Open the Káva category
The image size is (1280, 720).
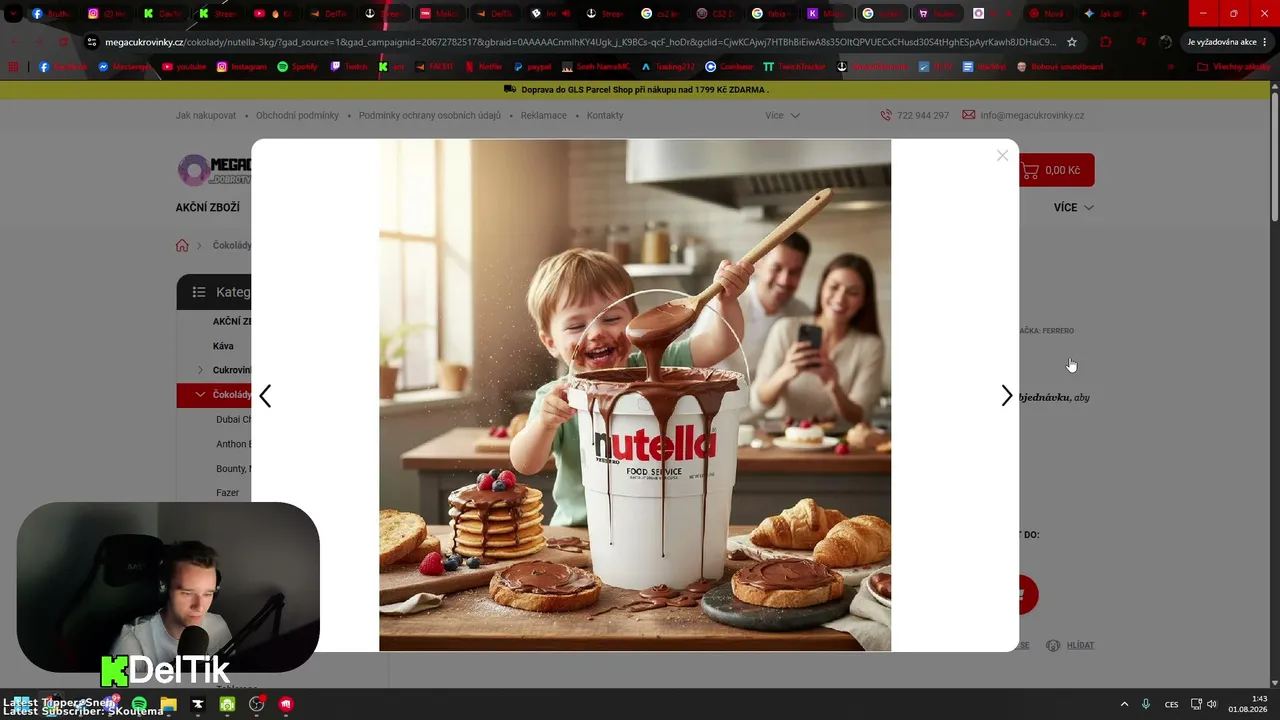point(223,346)
